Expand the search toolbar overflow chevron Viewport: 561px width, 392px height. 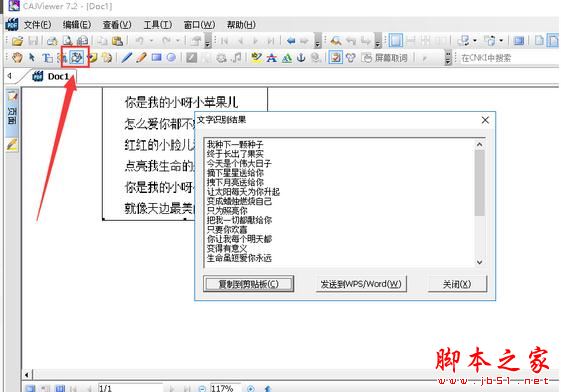click(378, 41)
